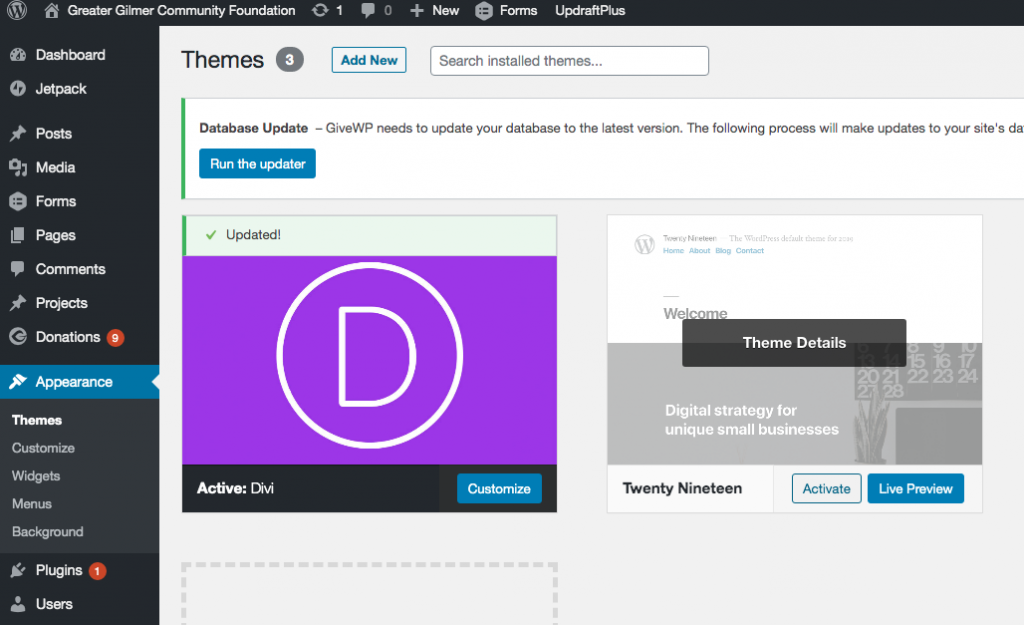This screenshot has height=625, width=1024.
Task: Click the Themes page heading
Action: [x=223, y=60]
